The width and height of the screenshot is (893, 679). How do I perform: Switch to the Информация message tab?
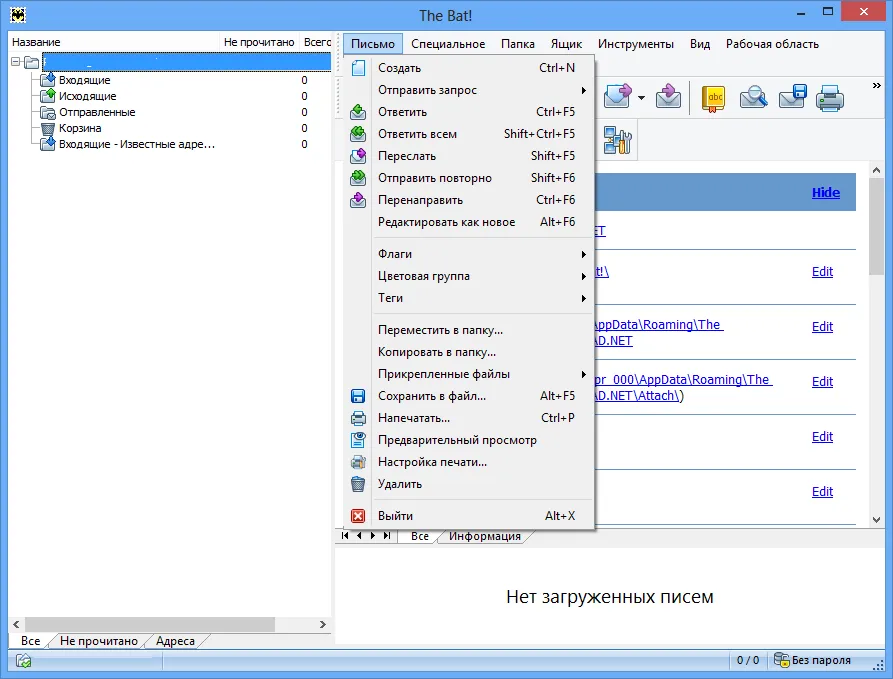[485, 536]
